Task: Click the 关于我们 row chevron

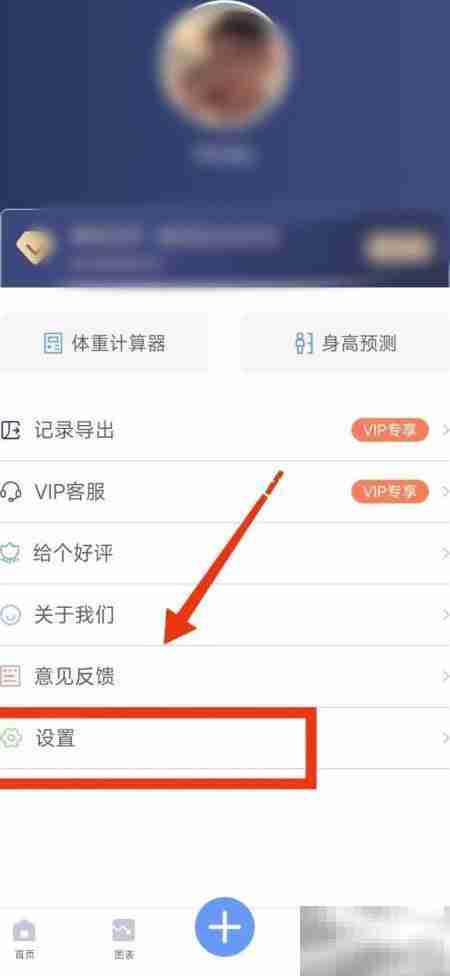Action: pos(445,615)
